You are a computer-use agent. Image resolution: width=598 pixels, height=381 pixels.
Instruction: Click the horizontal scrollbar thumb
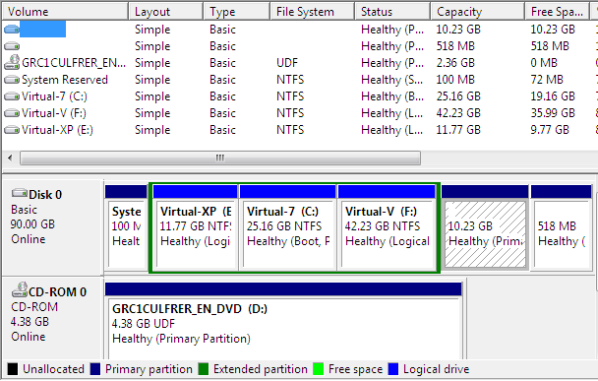pos(220,158)
